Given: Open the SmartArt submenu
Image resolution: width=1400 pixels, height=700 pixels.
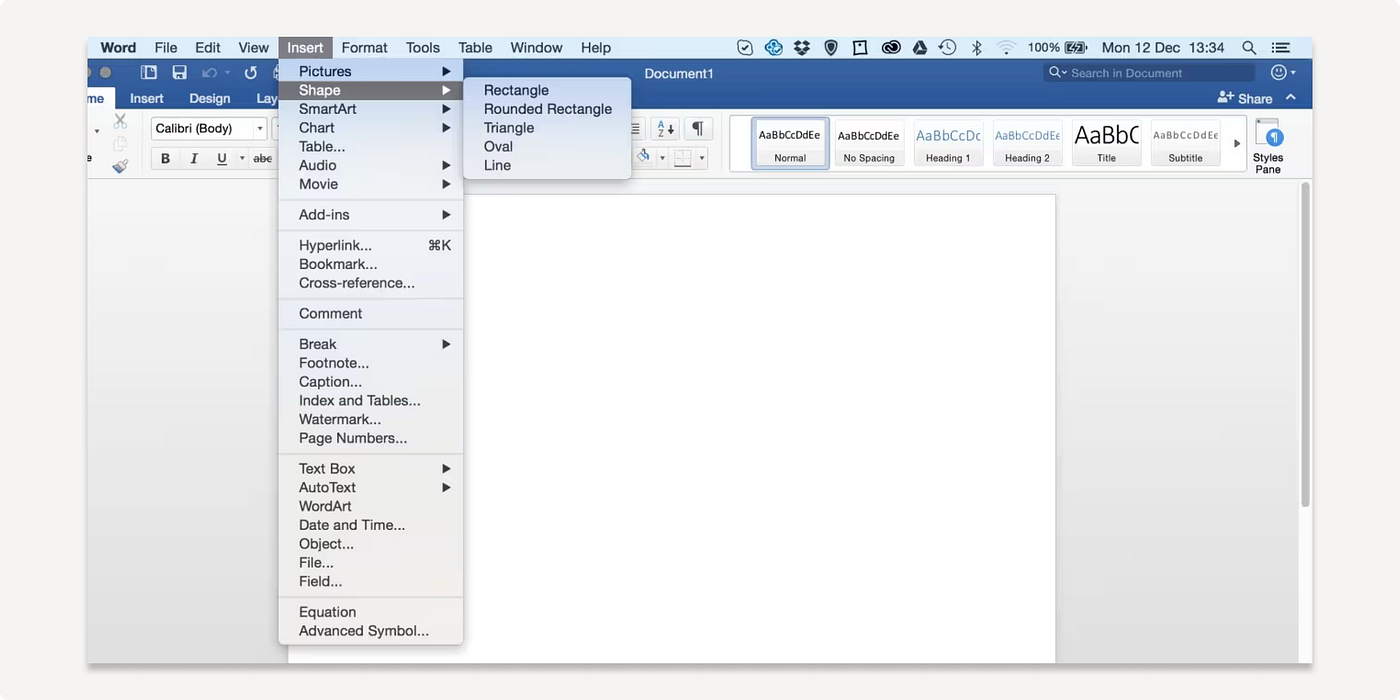Looking at the screenshot, I should [x=371, y=109].
